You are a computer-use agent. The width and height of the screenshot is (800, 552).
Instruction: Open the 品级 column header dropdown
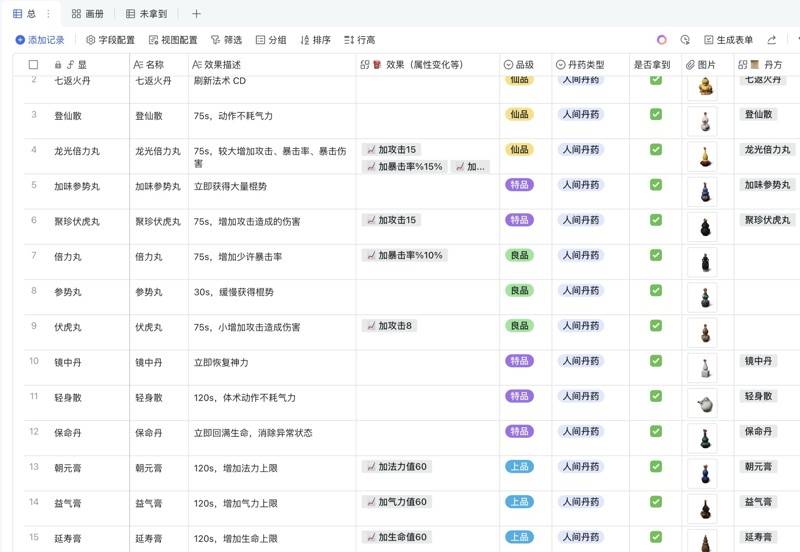524,65
